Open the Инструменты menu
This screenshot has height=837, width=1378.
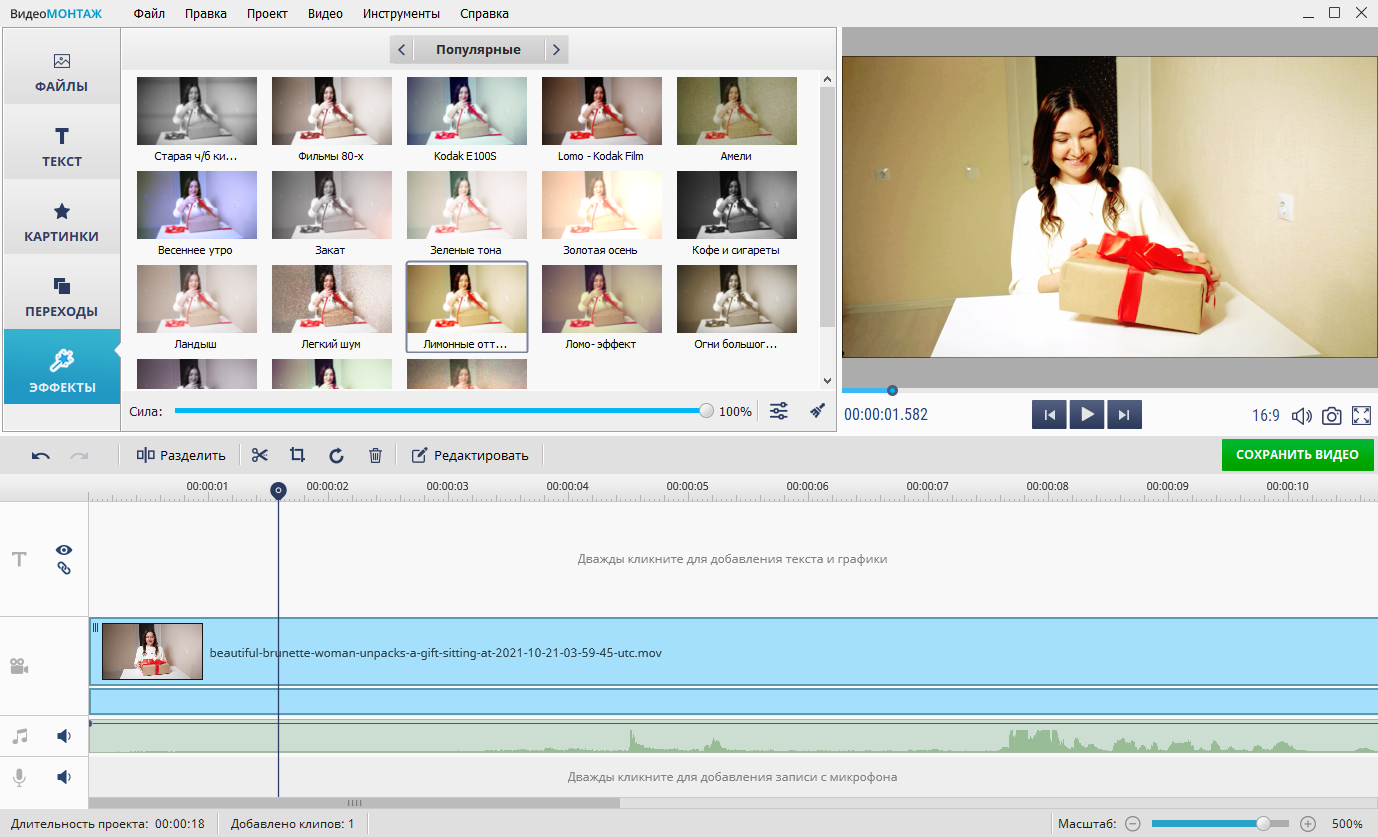point(401,14)
